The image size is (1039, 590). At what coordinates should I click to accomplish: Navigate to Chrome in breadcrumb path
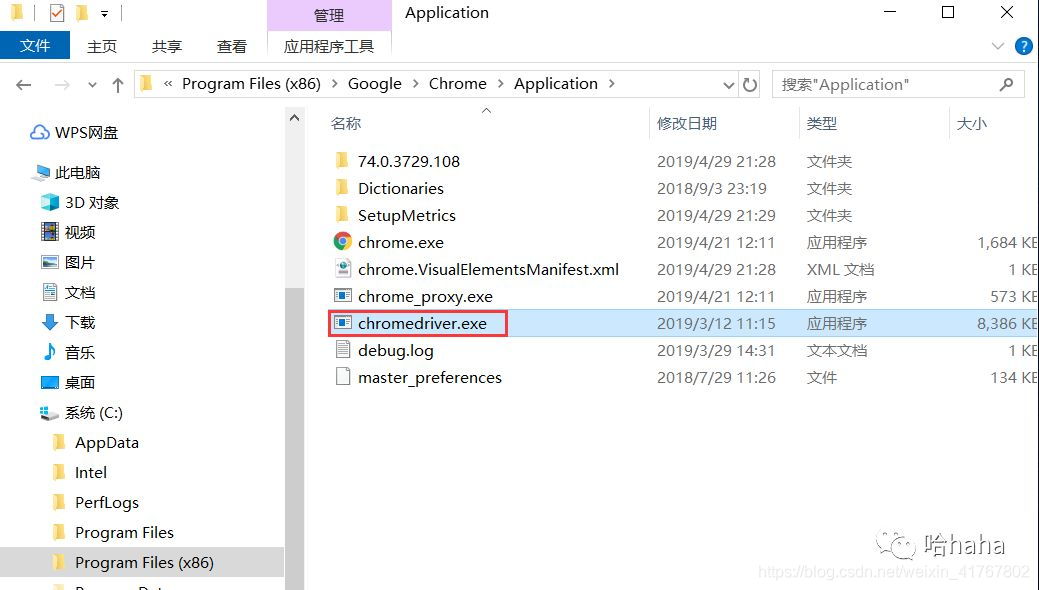[x=457, y=84]
